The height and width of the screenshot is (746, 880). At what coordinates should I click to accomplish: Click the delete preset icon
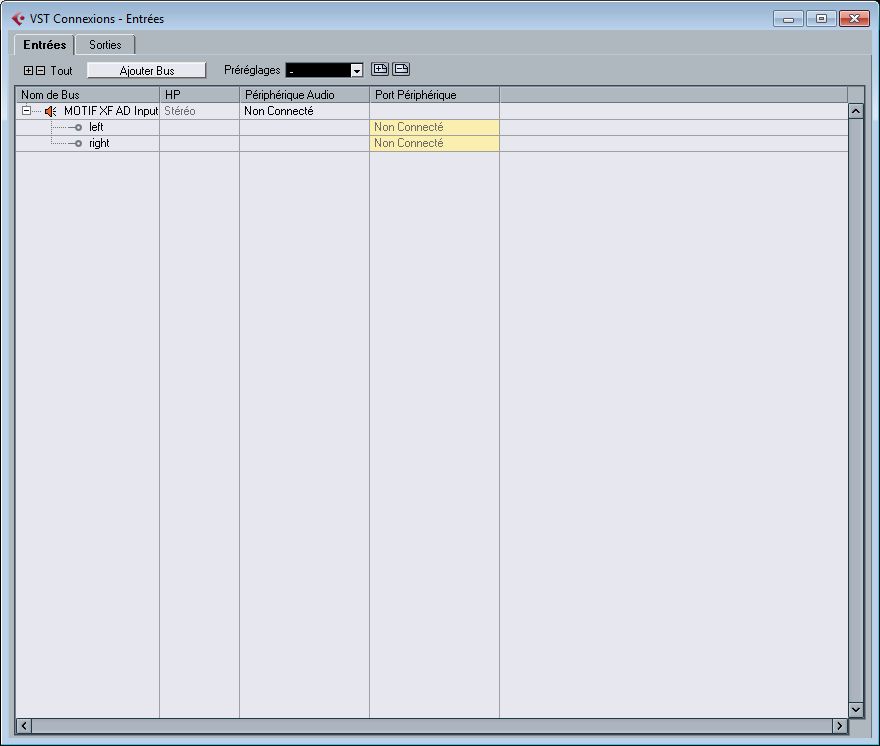pos(401,69)
